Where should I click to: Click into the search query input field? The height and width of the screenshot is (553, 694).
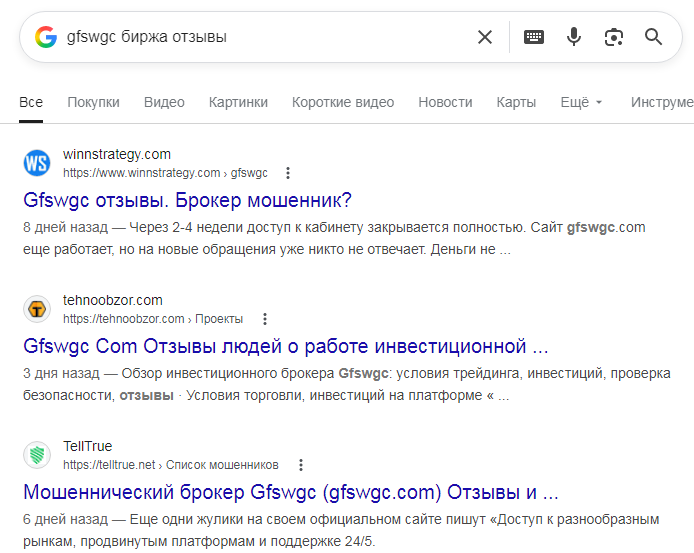pos(266,37)
